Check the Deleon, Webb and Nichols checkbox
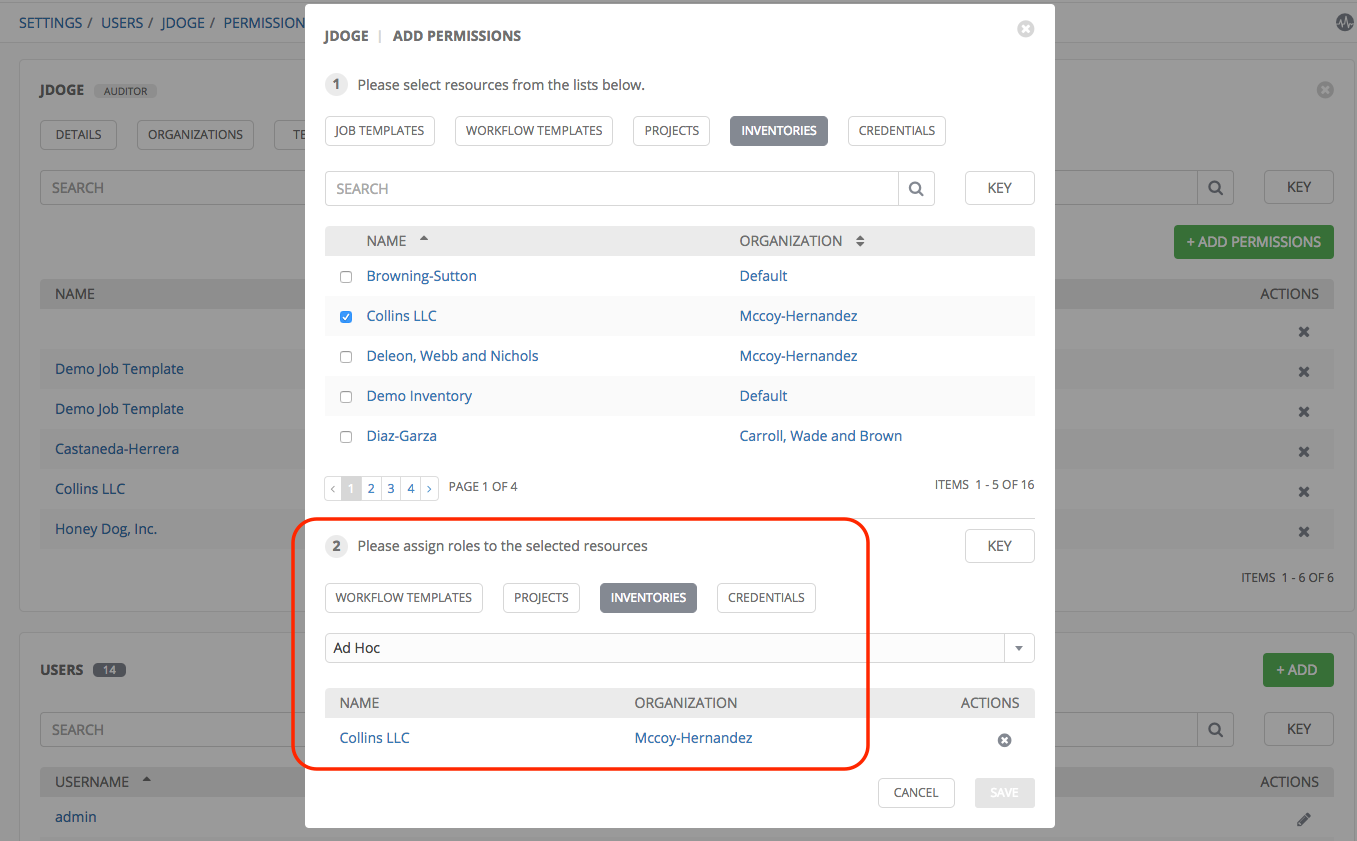This screenshot has width=1357, height=841. [346, 357]
